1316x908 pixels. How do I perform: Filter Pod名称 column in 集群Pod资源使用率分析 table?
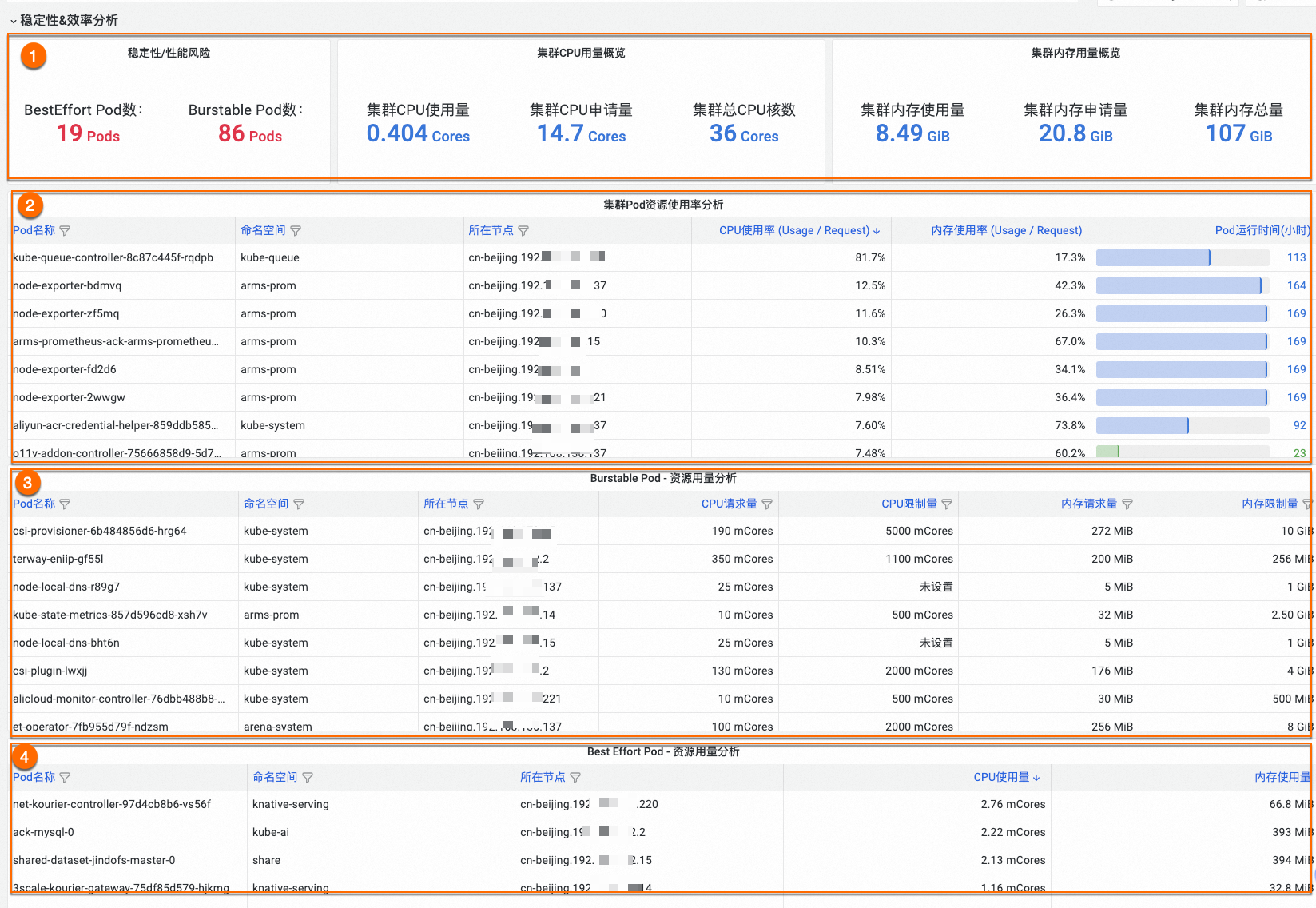pos(65,231)
